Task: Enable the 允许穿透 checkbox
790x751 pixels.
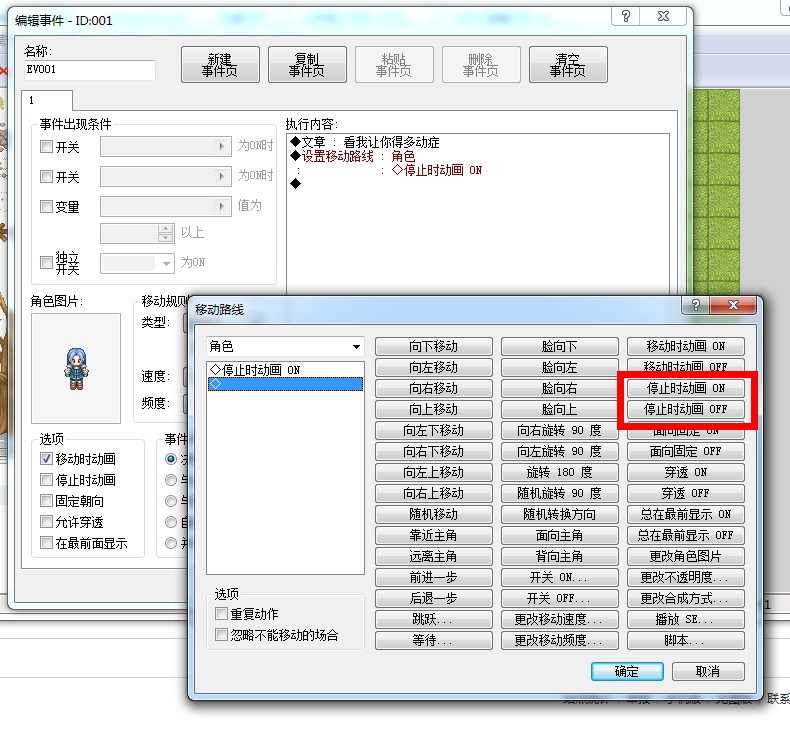Action: (x=46, y=521)
